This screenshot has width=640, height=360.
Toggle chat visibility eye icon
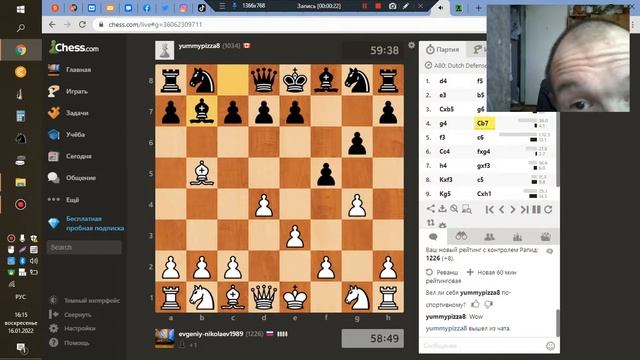click(x=550, y=251)
